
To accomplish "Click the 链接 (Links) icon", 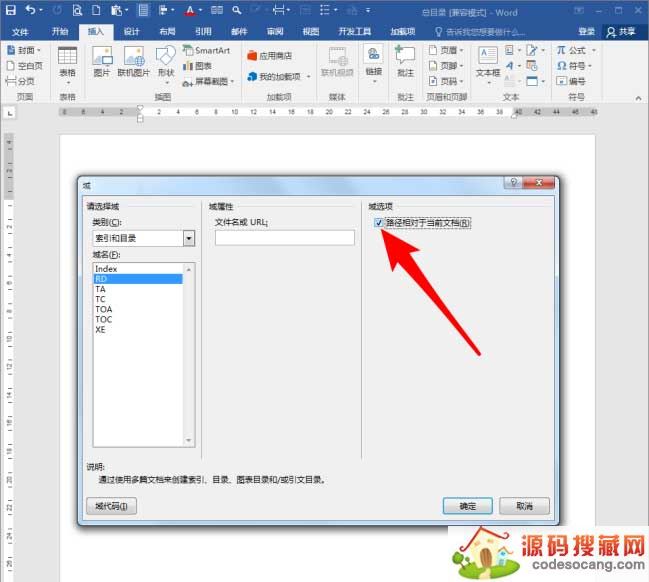I will coord(373,60).
